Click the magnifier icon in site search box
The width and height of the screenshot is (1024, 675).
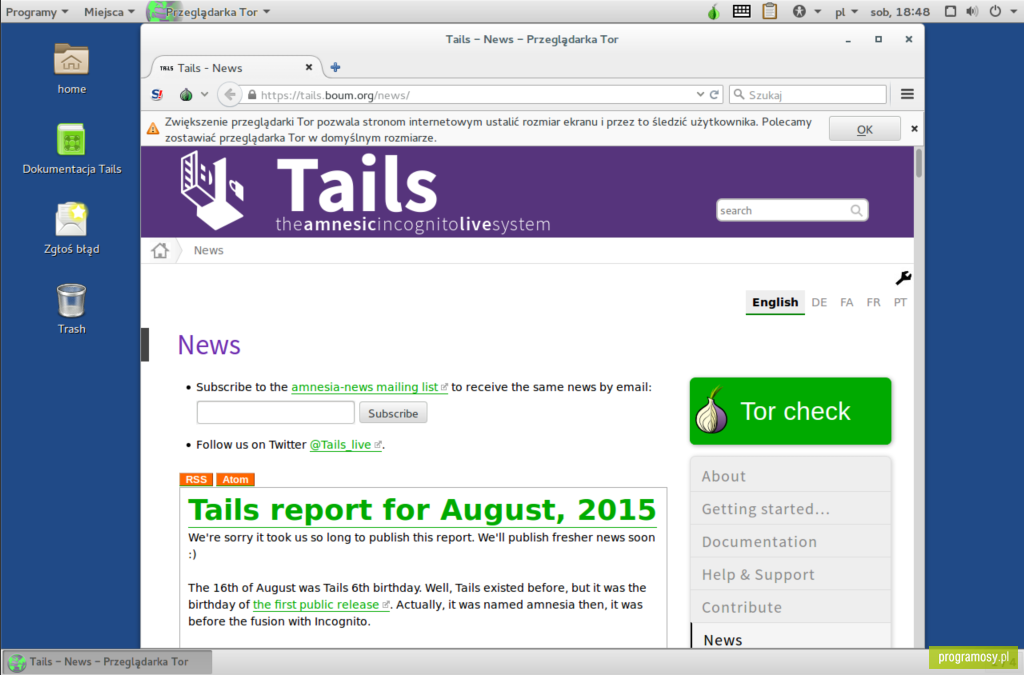(x=856, y=210)
